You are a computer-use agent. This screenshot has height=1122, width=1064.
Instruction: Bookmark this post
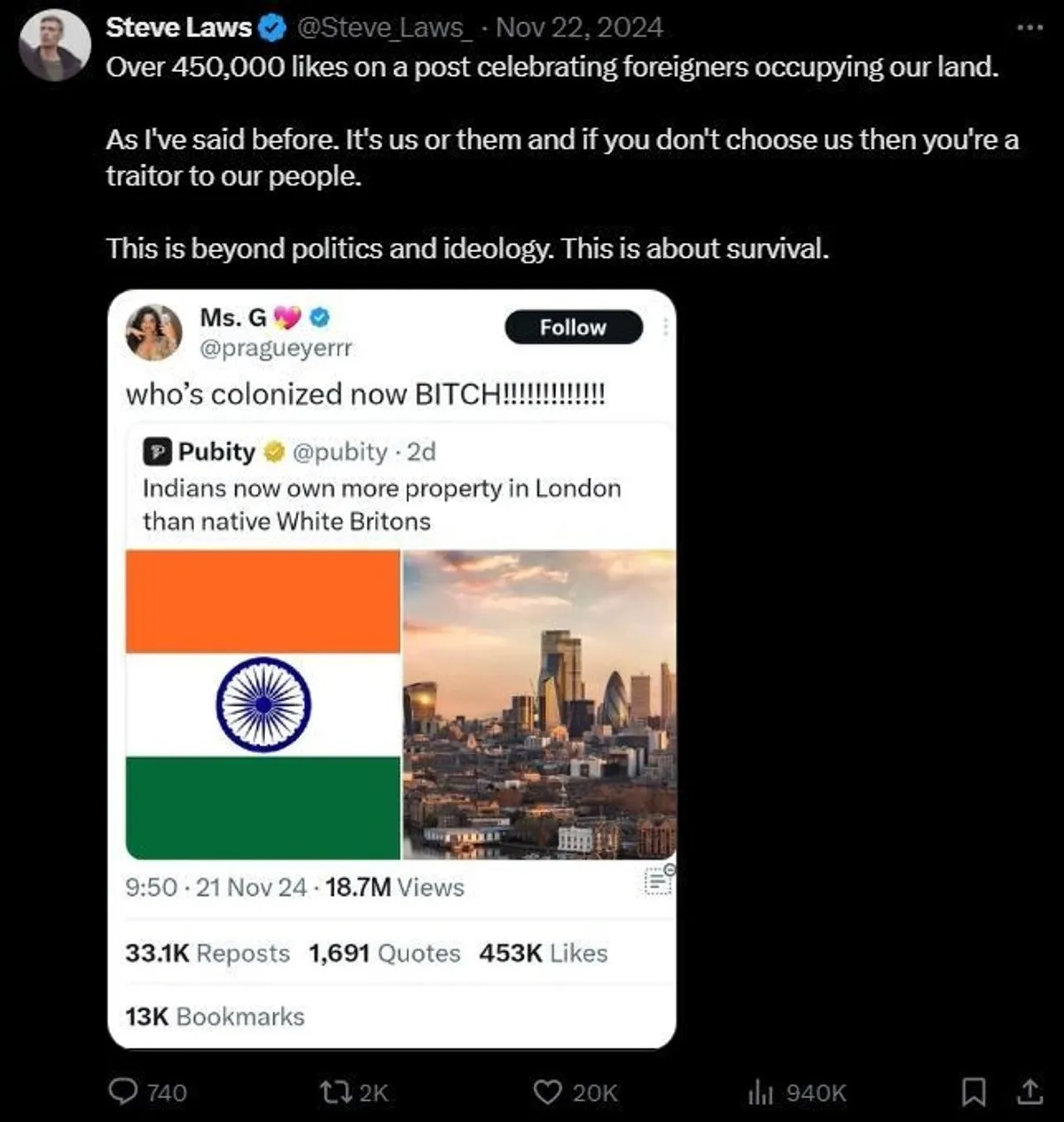(x=974, y=1091)
